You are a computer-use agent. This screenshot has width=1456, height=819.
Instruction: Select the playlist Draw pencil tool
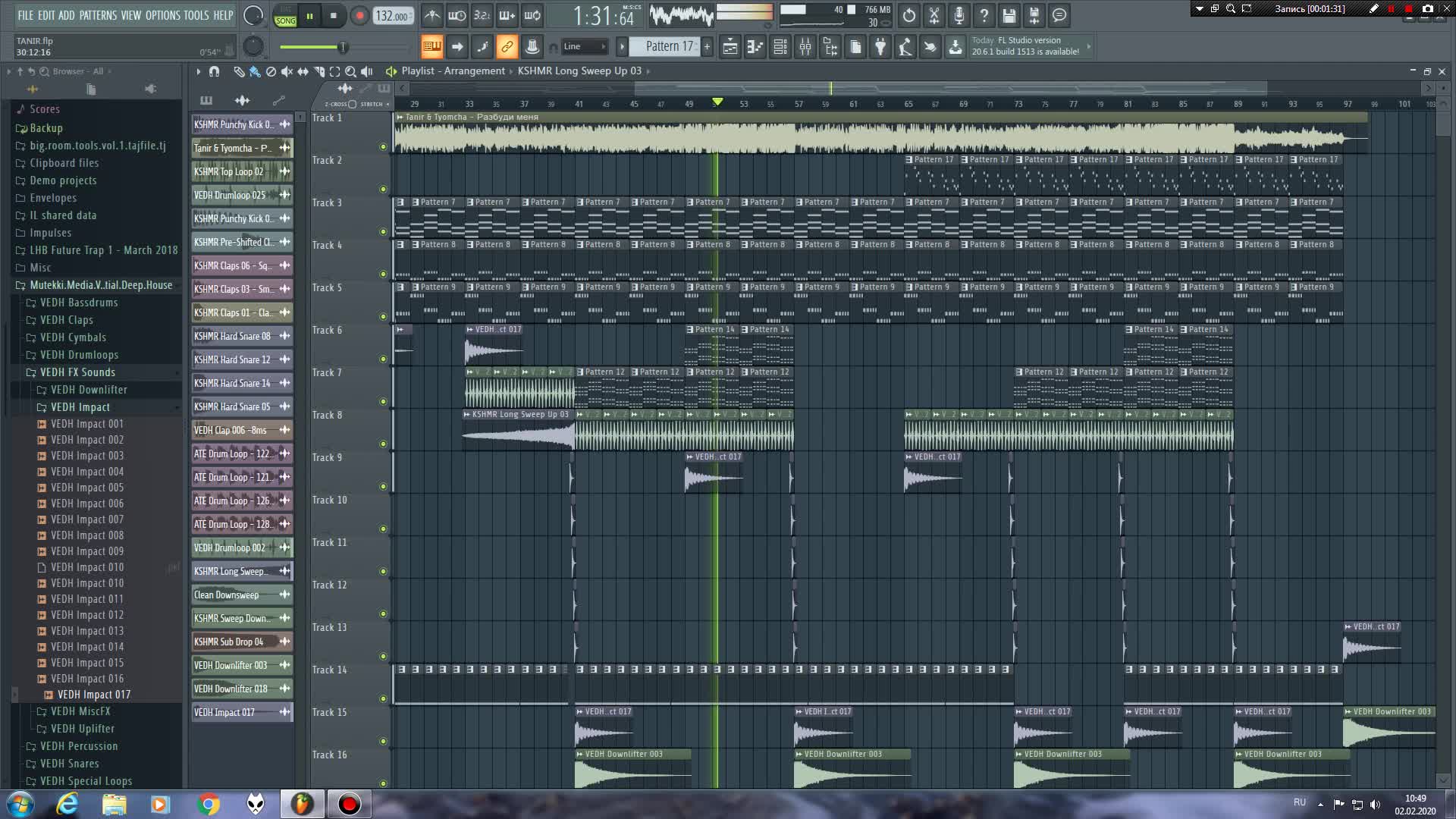click(x=239, y=71)
